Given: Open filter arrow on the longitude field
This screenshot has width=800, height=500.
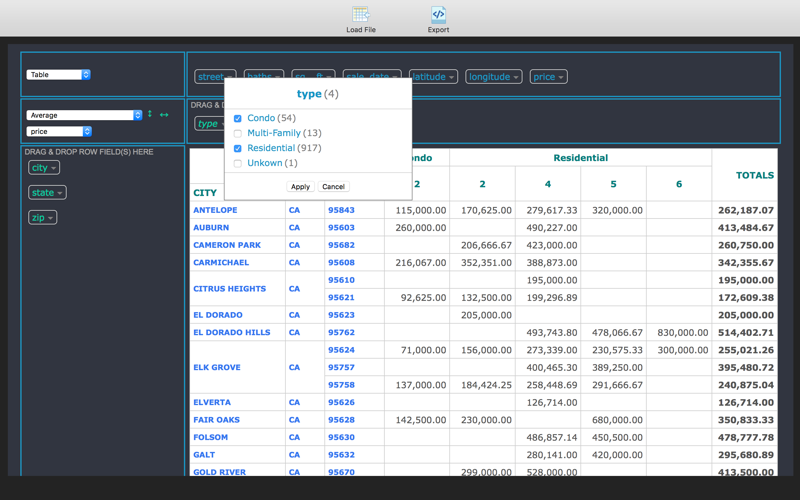Looking at the screenshot, I should [516, 78].
